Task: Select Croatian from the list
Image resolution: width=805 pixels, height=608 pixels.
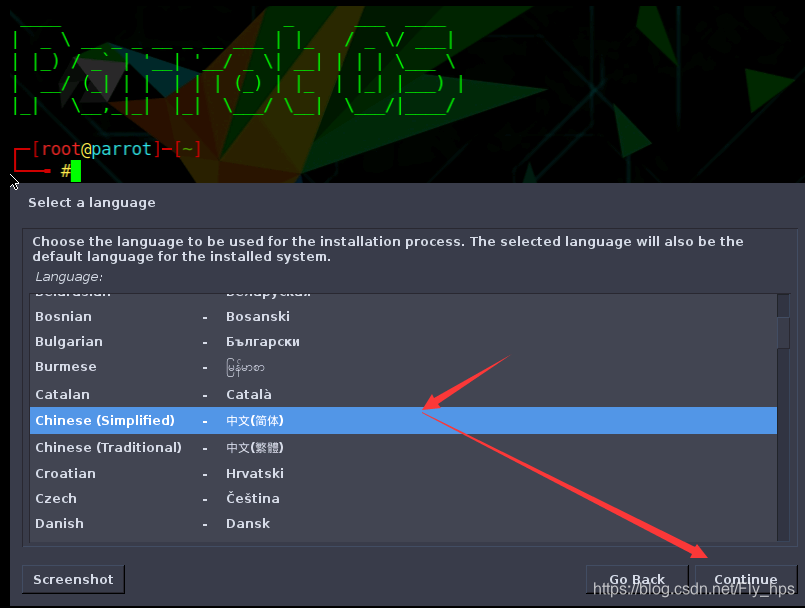Action: click(403, 473)
